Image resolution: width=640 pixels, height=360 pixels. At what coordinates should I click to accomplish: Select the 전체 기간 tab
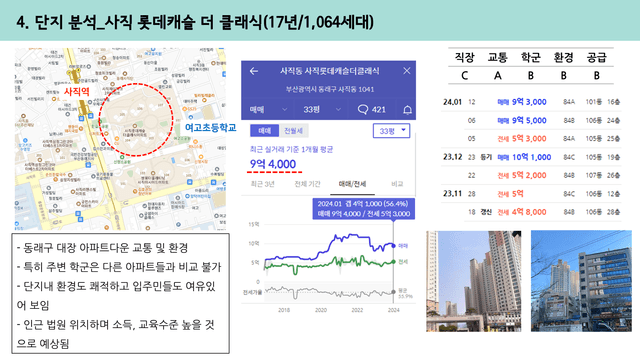click(x=307, y=184)
